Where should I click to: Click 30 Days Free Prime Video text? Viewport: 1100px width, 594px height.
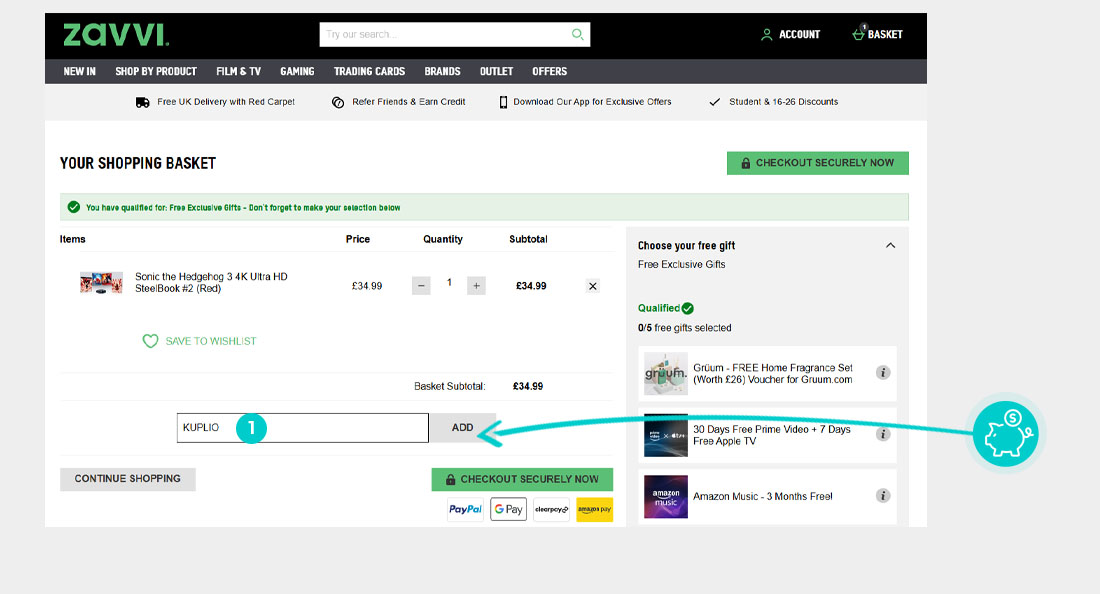(772, 436)
